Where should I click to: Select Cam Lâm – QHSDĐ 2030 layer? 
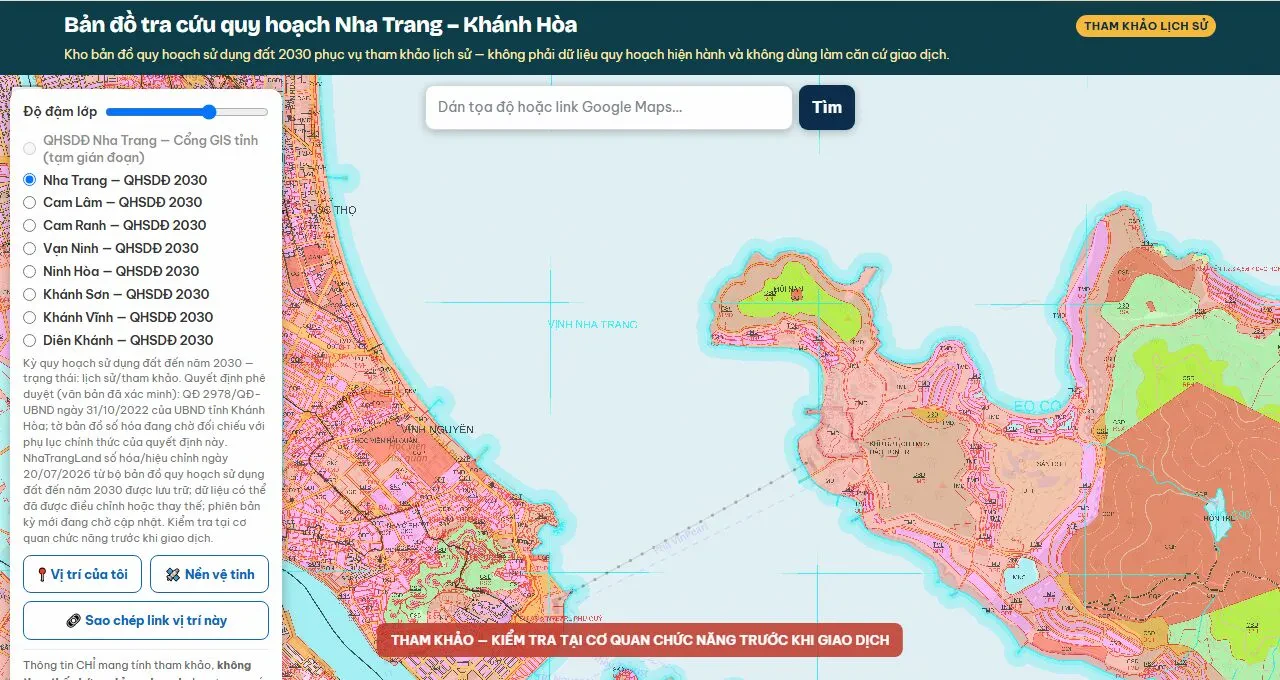click(30, 203)
